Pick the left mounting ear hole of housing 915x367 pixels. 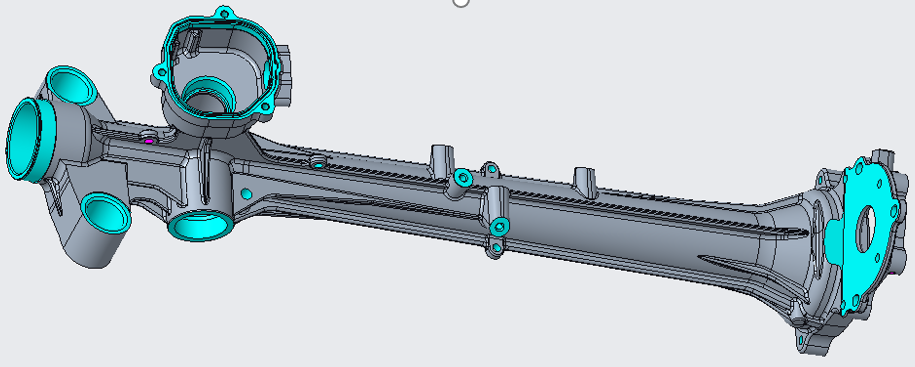click(158, 73)
